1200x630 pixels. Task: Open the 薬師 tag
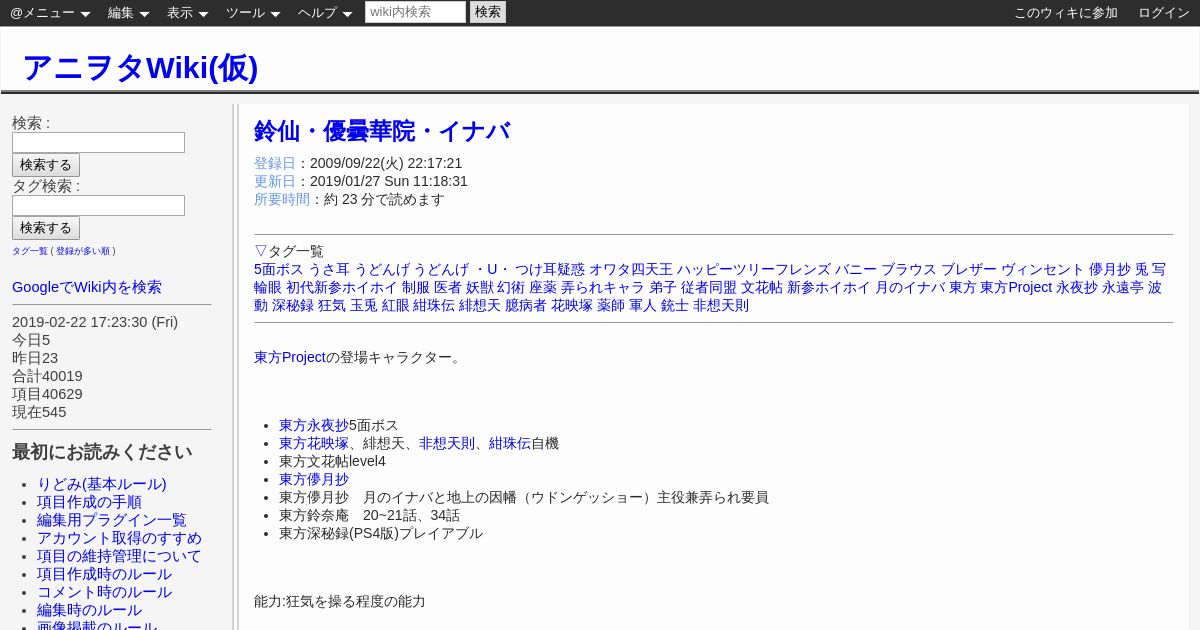point(611,306)
